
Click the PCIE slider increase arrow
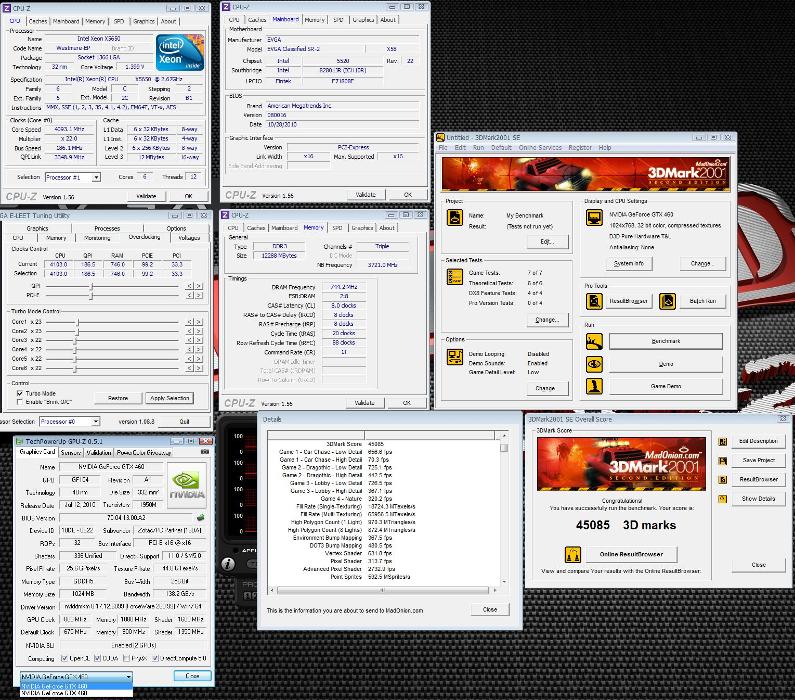point(199,295)
